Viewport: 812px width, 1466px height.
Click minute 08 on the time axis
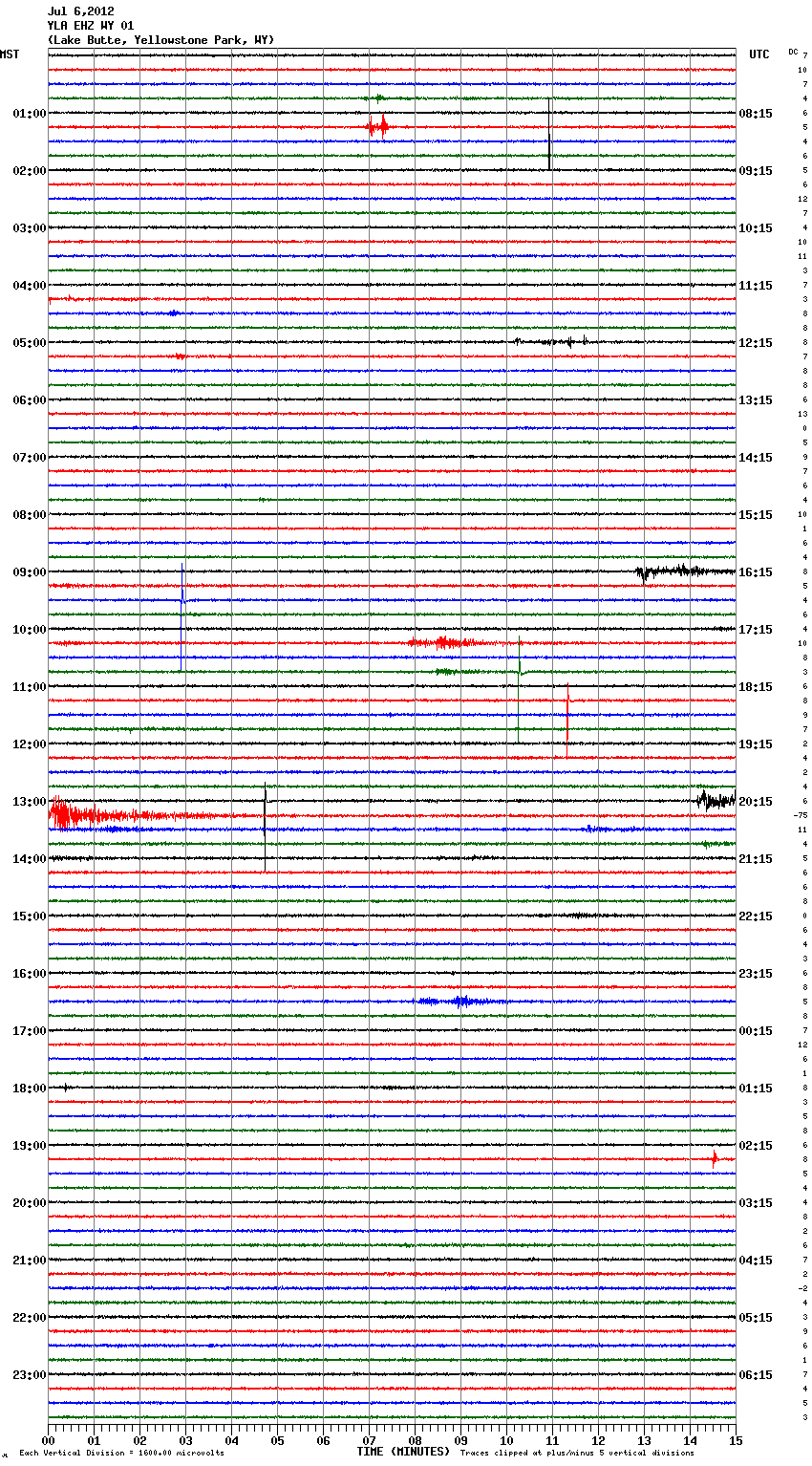[415, 1440]
